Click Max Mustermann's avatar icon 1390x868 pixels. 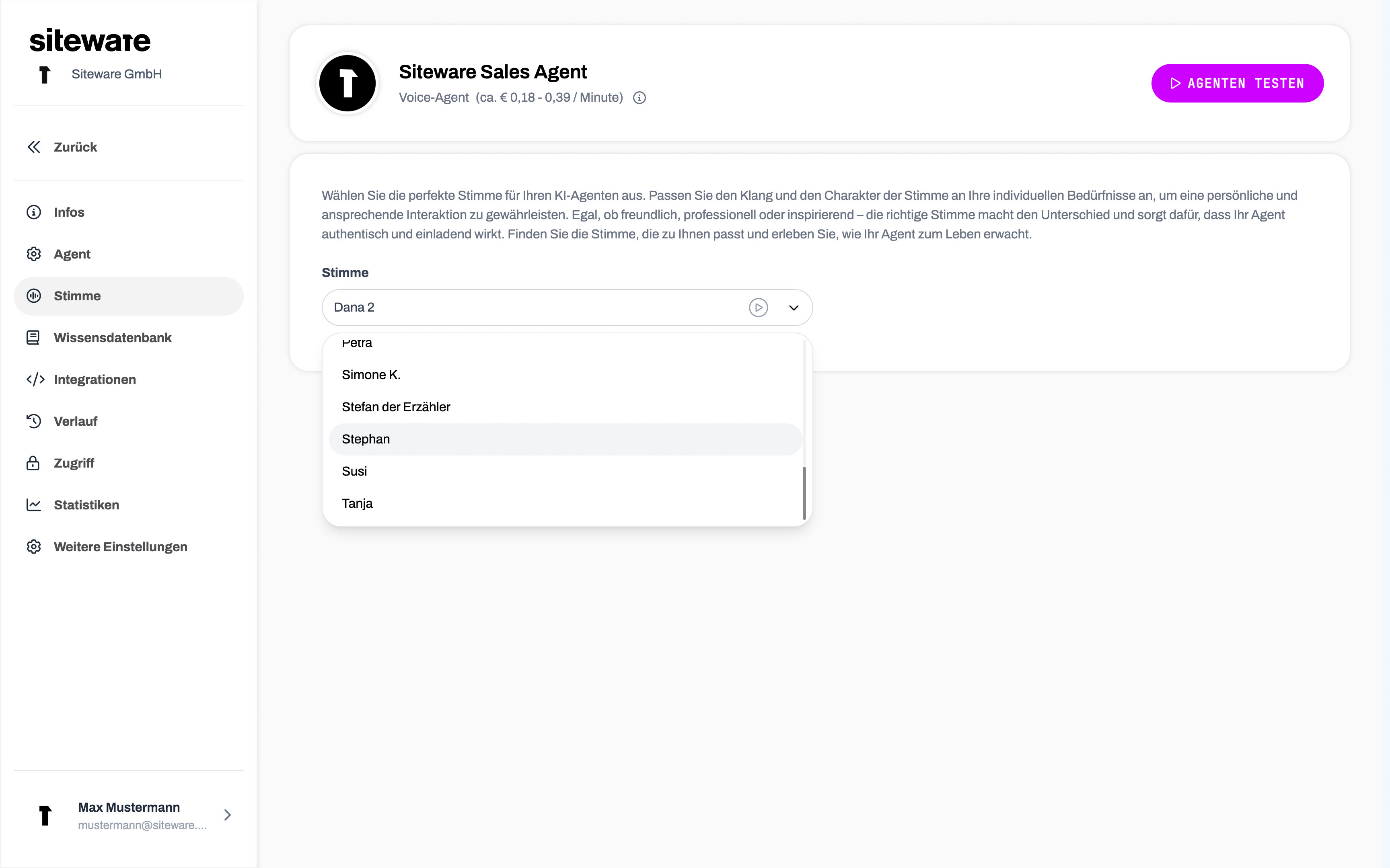click(x=45, y=815)
